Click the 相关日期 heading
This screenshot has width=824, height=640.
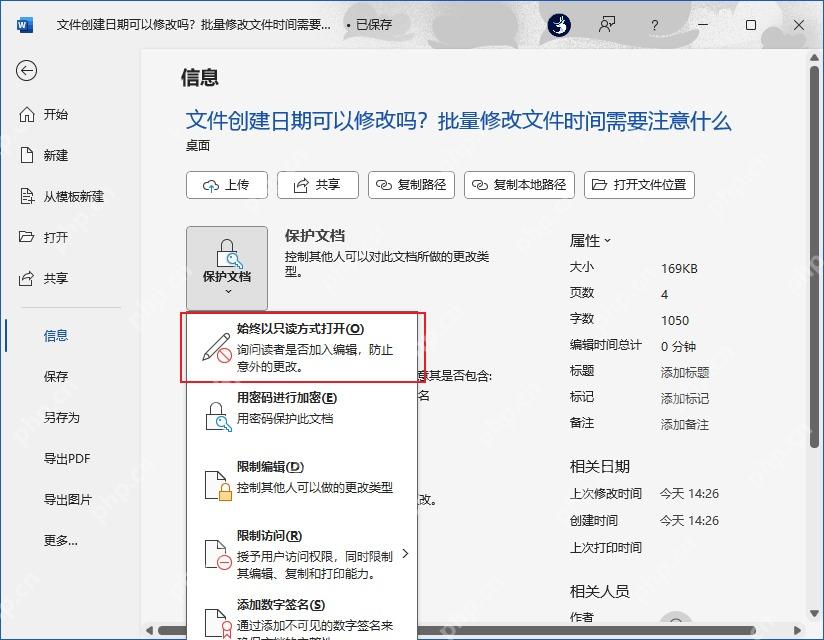pyautogui.click(x=600, y=467)
